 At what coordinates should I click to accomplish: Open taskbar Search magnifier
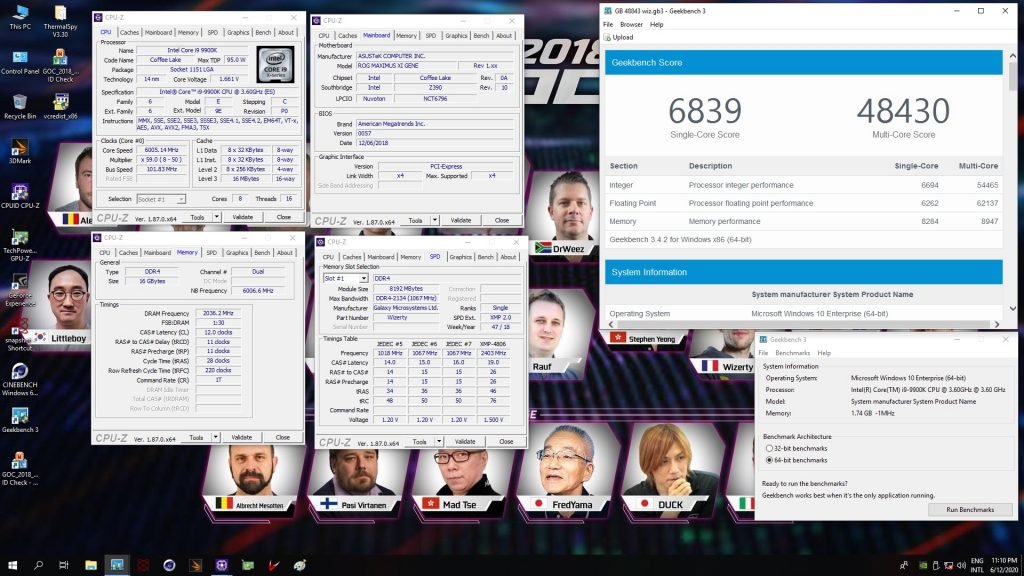click(38, 565)
